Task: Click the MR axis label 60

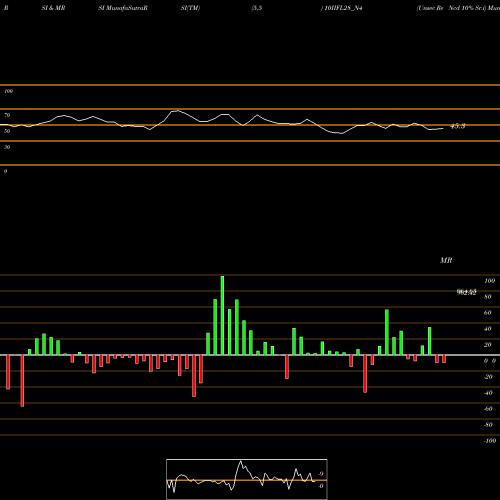Action: coord(487,313)
